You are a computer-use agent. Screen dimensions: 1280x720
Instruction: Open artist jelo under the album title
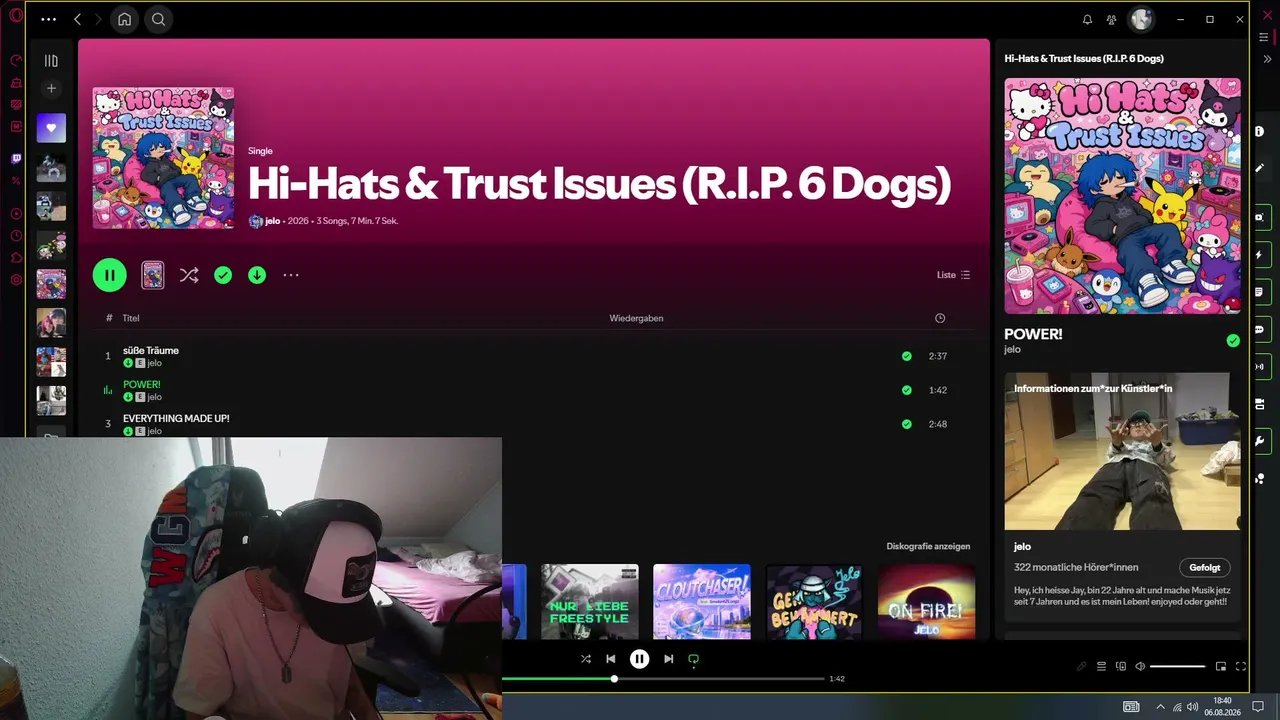pyautogui.click(x=272, y=221)
